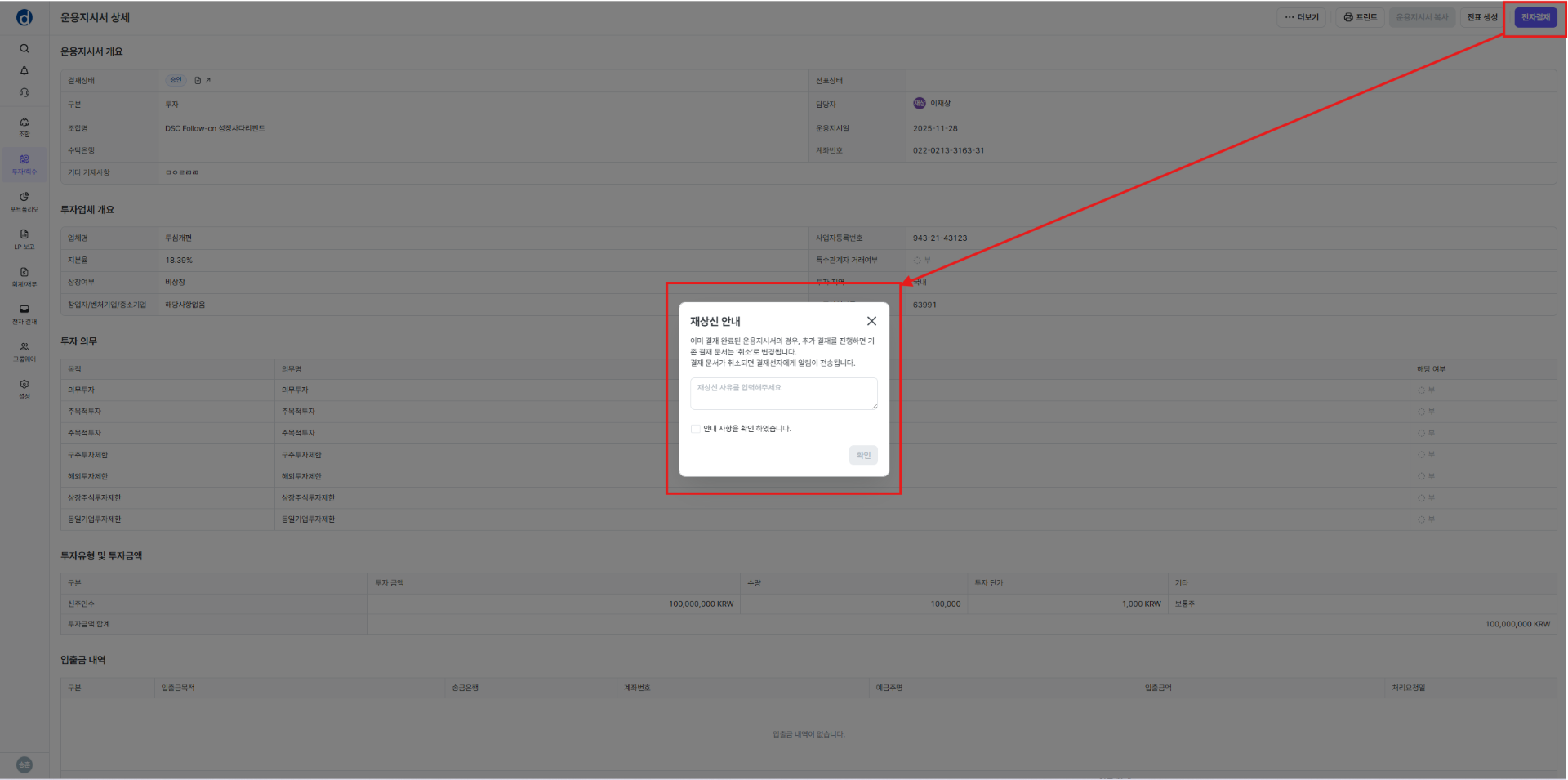
Task: Select 특수관계자 거래여부 부 radio button
Action: 917,261
